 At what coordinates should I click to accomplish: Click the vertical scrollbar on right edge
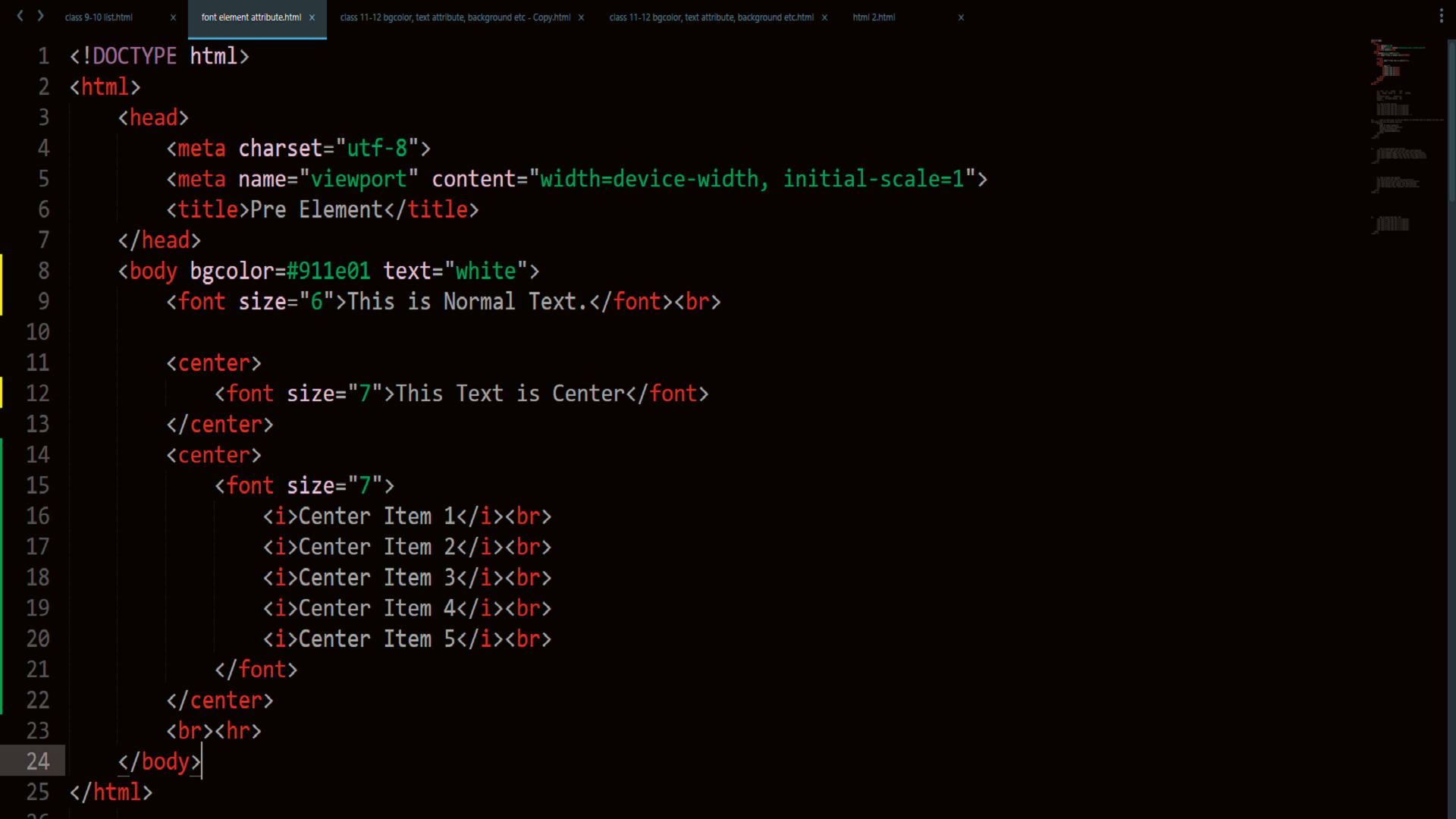point(1451,121)
